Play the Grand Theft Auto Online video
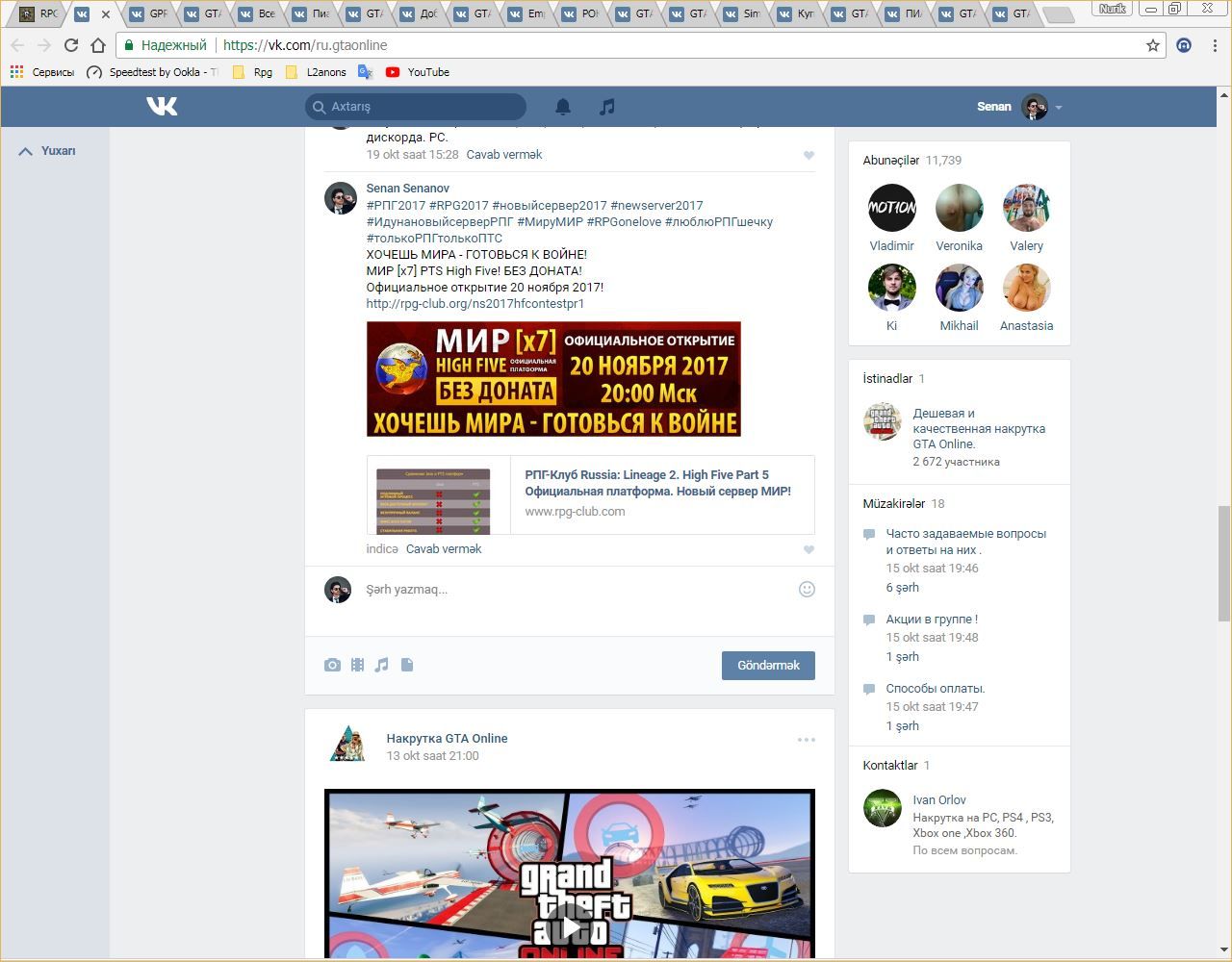1232x962 pixels. point(570,927)
